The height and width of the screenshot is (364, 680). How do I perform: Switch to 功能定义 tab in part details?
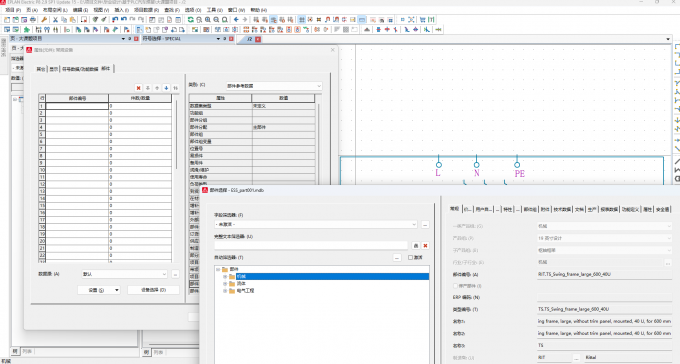[630, 209]
